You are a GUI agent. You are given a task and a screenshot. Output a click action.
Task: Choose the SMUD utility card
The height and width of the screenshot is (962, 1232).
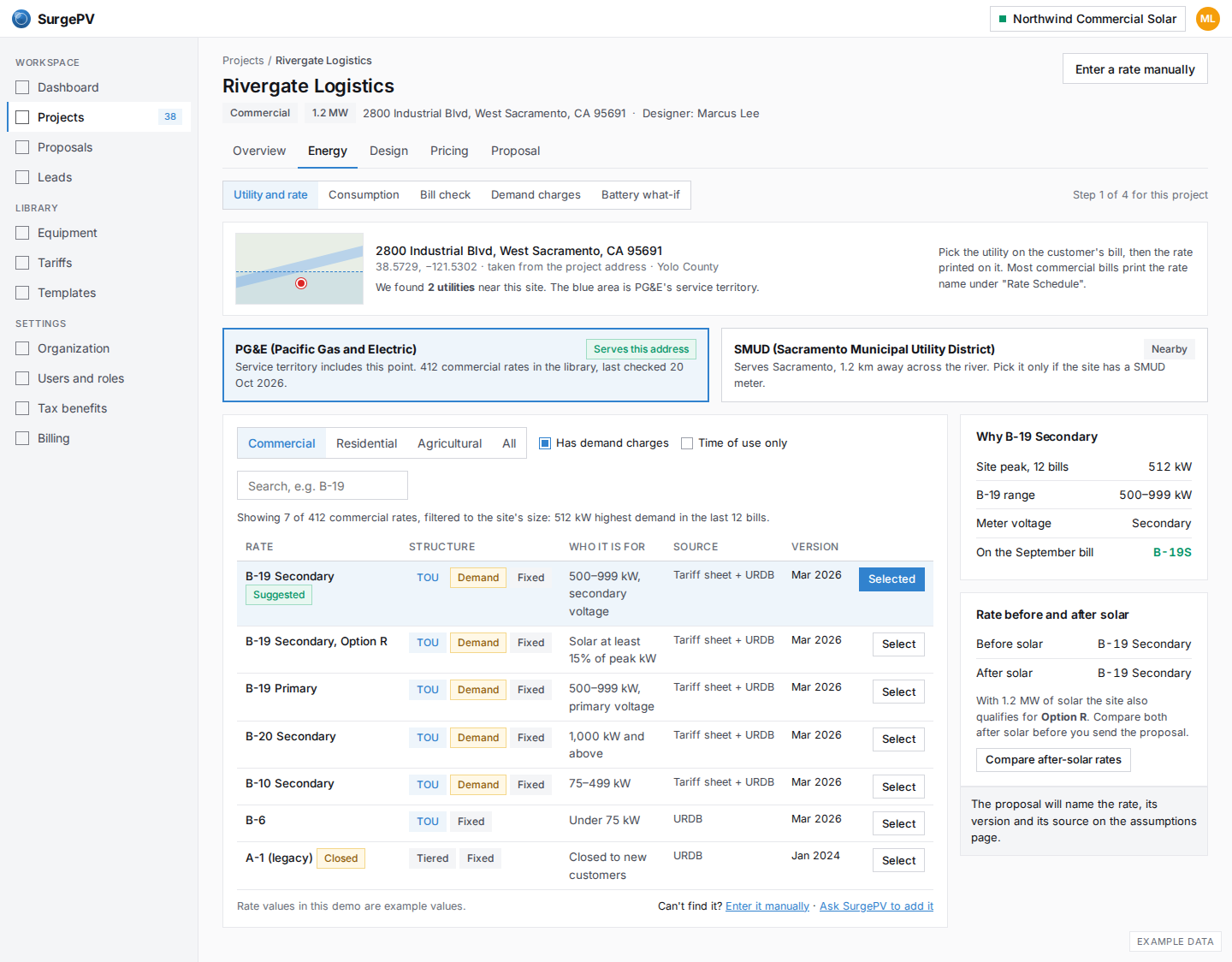tap(964, 365)
